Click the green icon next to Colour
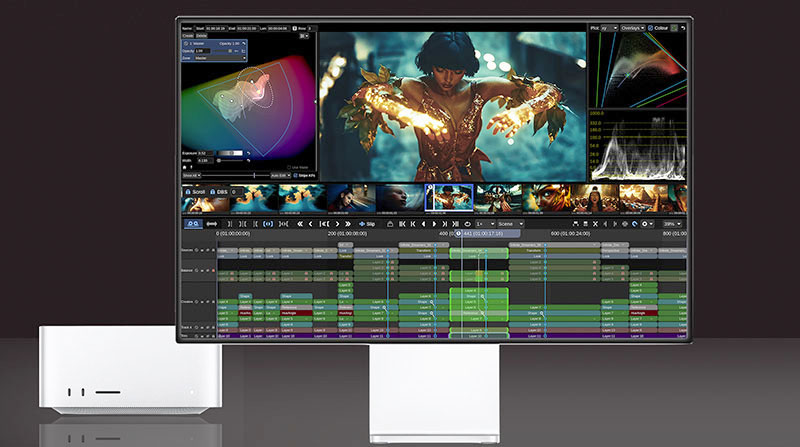The width and height of the screenshot is (800, 447). pyautogui.click(x=674, y=28)
